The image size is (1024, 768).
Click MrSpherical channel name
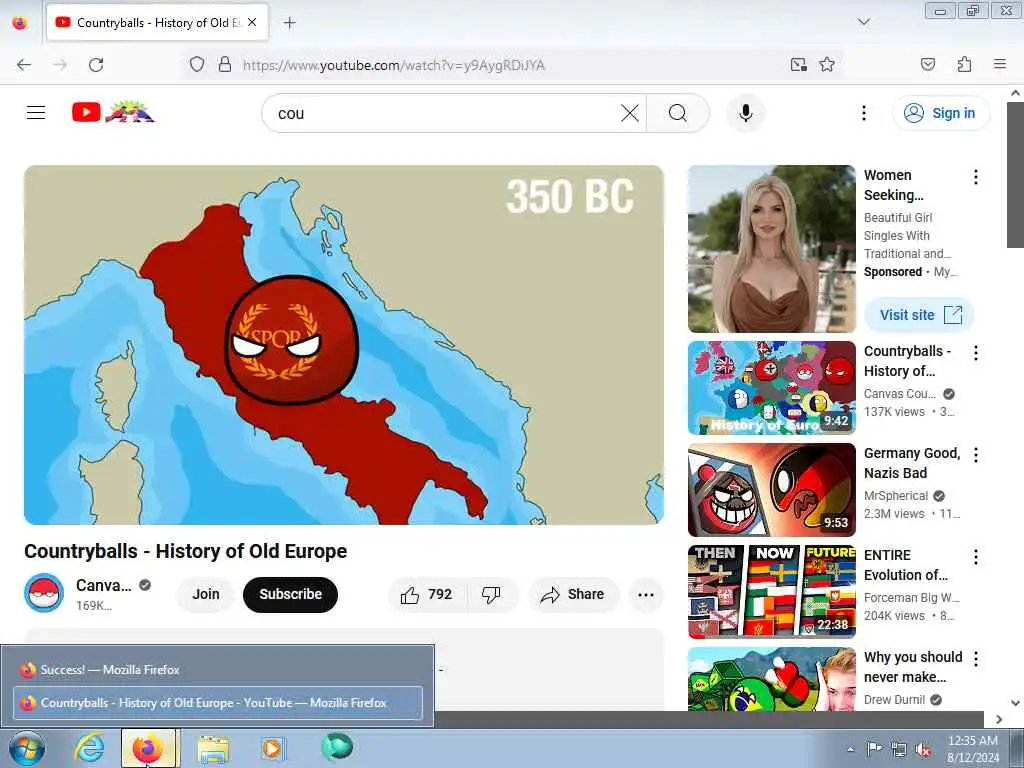[895, 496]
